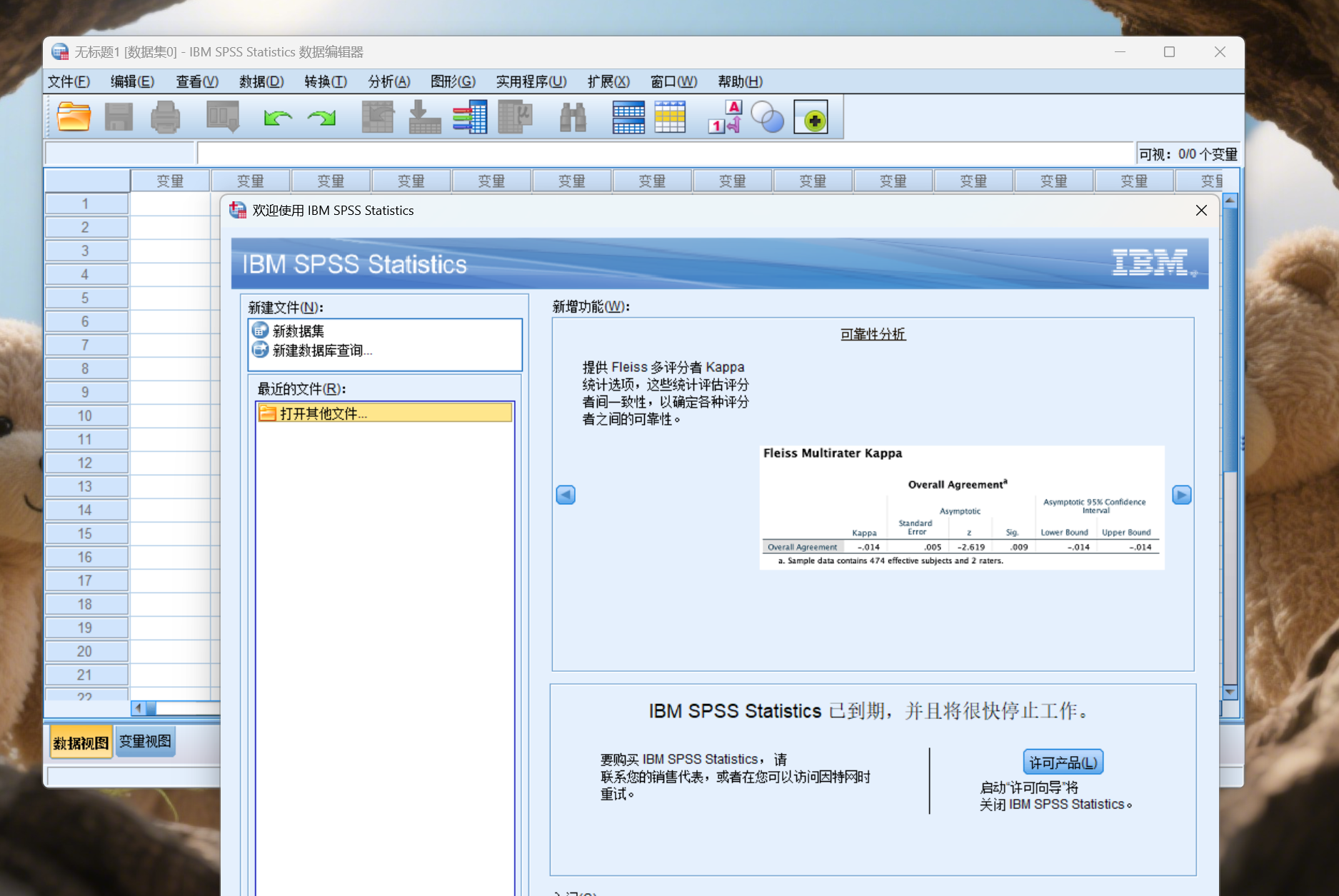
Task: Open the 分析(A) menu
Action: click(389, 81)
